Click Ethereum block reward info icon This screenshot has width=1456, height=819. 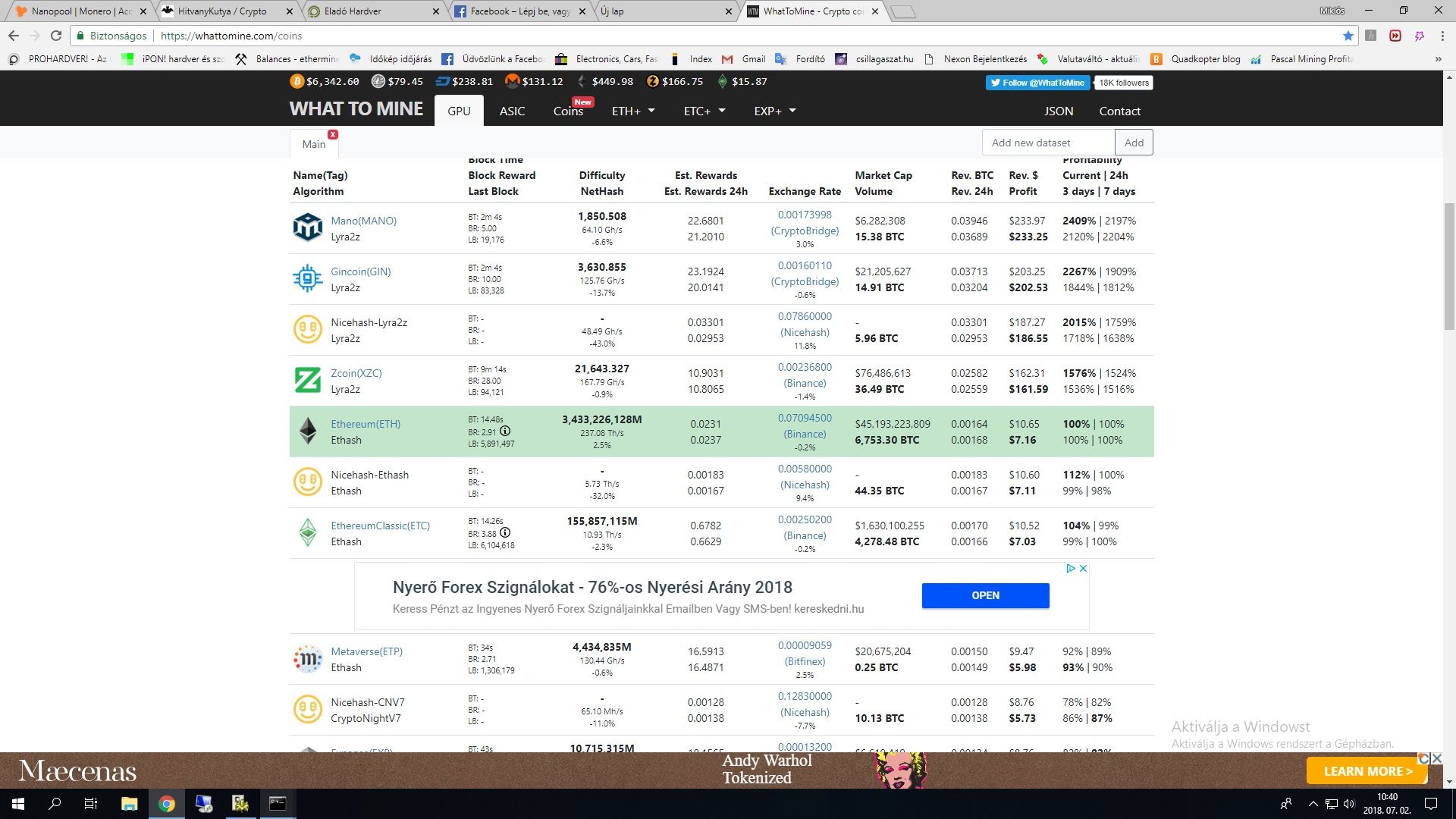pos(505,431)
